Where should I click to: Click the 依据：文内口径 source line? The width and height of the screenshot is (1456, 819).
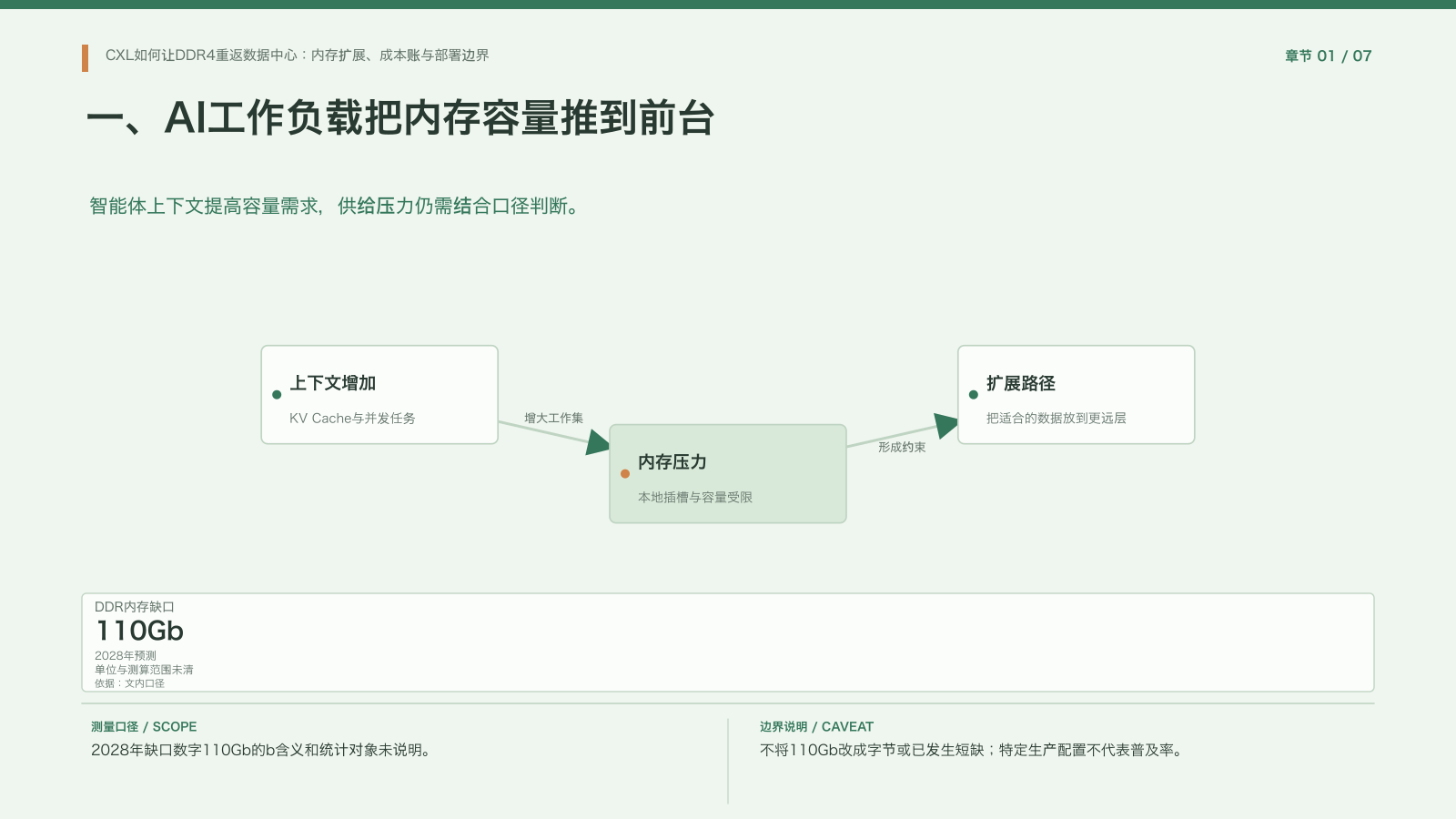[x=129, y=683]
